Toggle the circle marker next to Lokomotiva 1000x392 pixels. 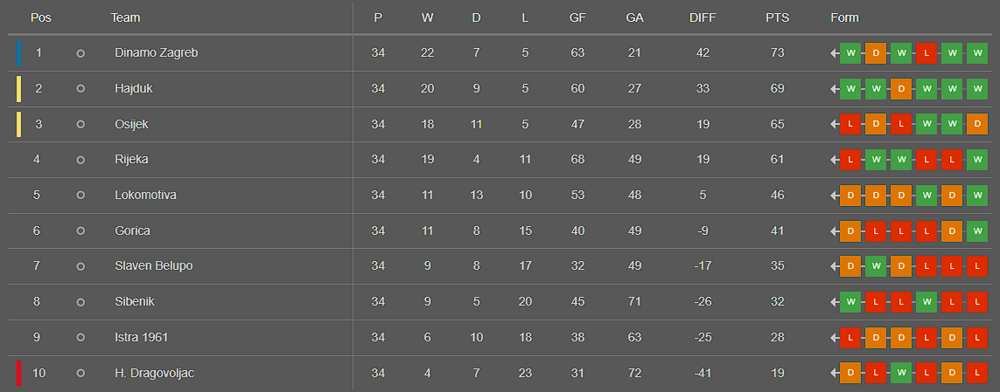point(80,196)
